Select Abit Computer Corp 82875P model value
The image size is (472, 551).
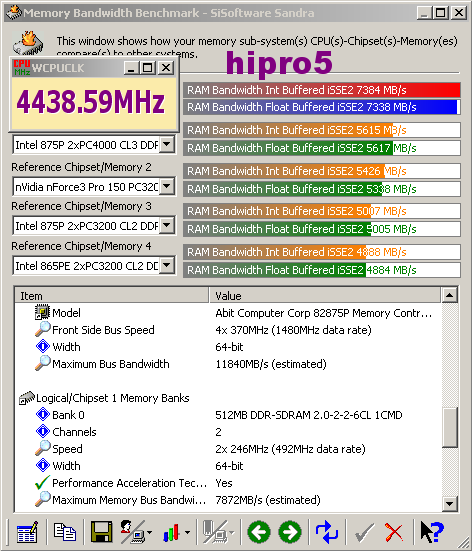pyautogui.click(x=323, y=313)
